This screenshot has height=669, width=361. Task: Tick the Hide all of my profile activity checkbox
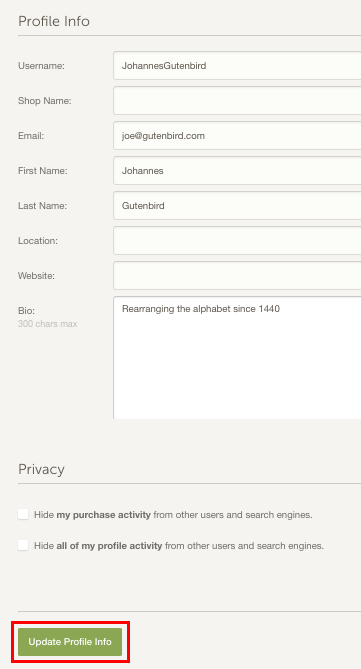click(x=23, y=545)
